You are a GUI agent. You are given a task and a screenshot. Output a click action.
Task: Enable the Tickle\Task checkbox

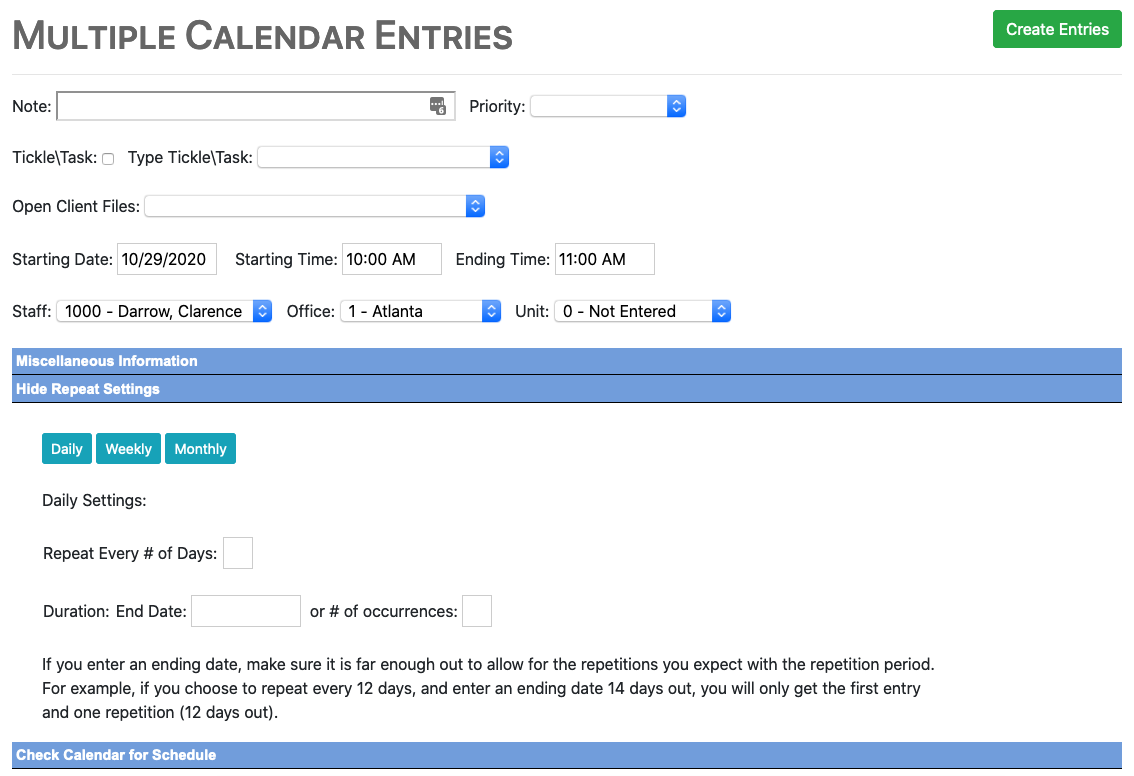tap(108, 159)
